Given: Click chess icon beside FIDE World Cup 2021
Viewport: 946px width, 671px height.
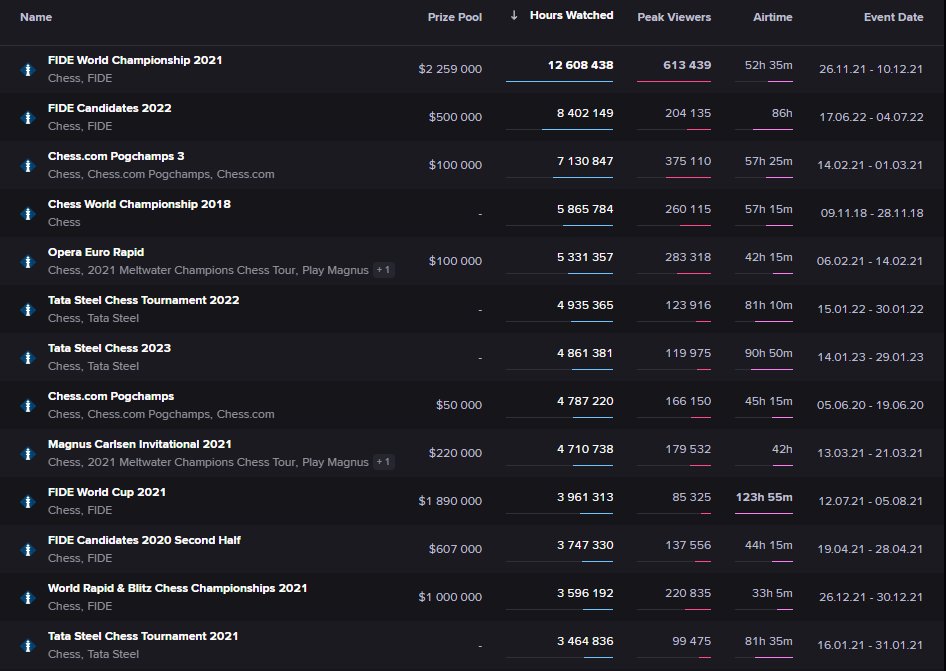Looking at the screenshot, I should pyautogui.click(x=28, y=501).
